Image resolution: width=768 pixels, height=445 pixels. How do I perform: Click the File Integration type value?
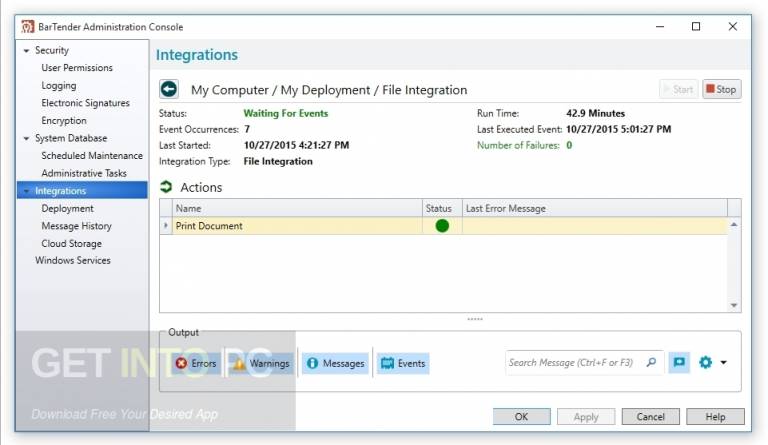click(278, 161)
